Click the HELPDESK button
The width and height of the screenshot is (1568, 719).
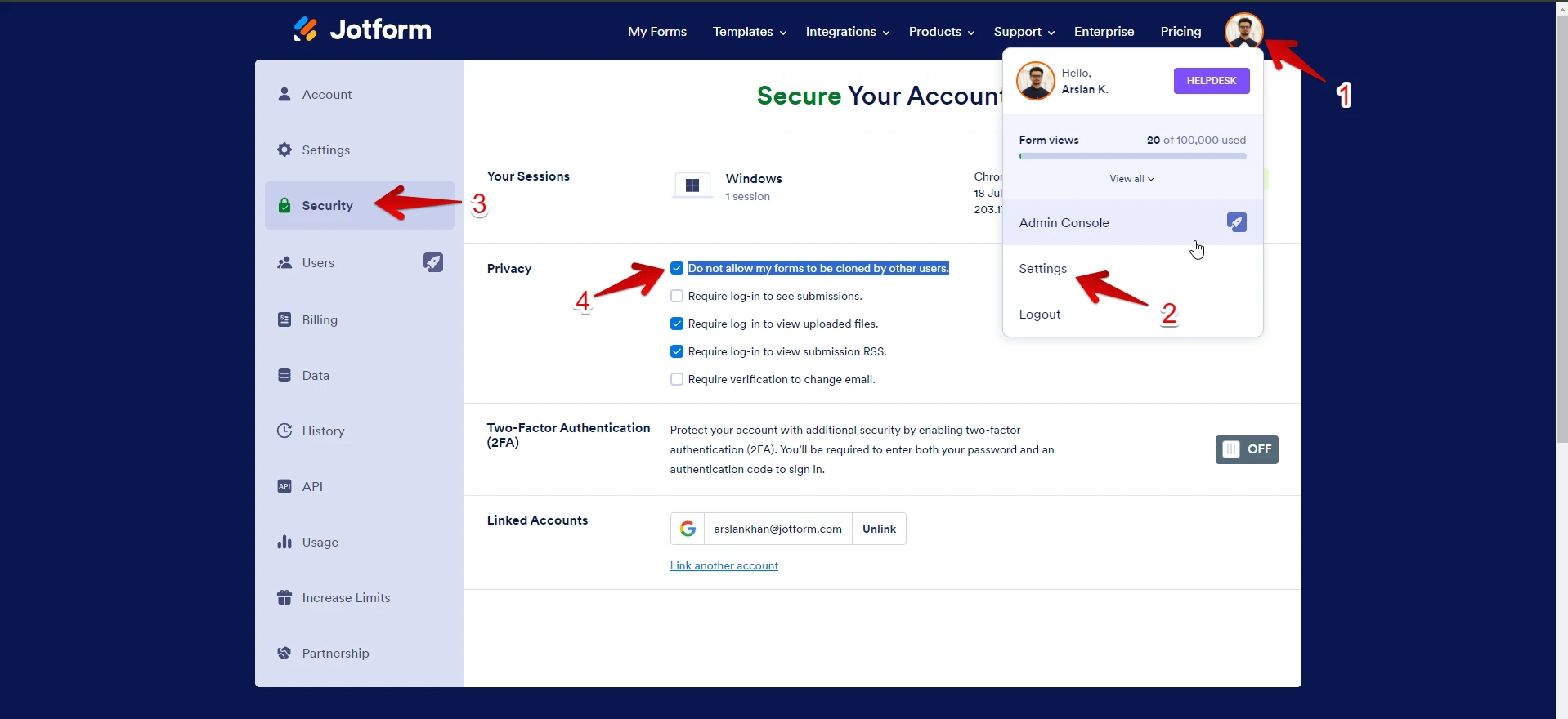(x=1211, y=81)
